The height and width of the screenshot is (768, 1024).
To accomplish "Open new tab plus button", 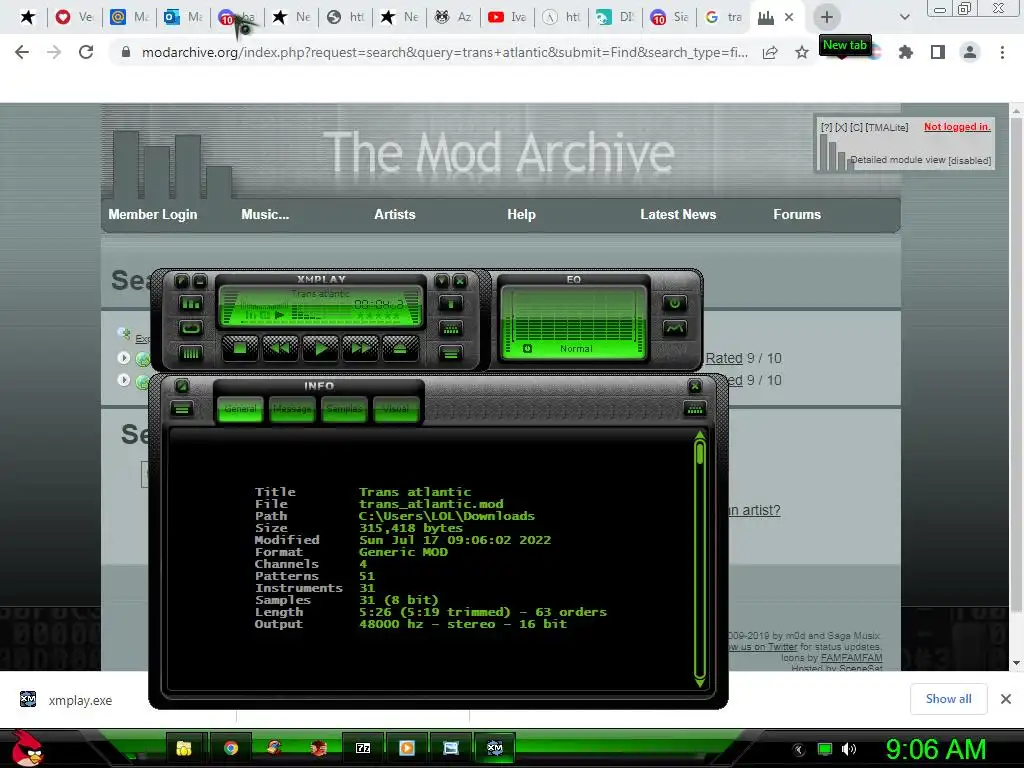I will (827, 17).
